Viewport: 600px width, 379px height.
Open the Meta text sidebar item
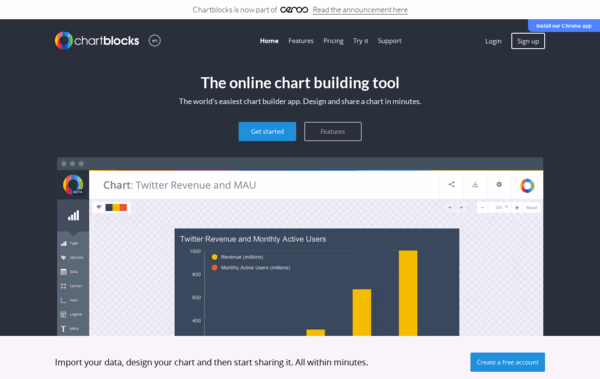pyautogui.click(x=73, y=328)
